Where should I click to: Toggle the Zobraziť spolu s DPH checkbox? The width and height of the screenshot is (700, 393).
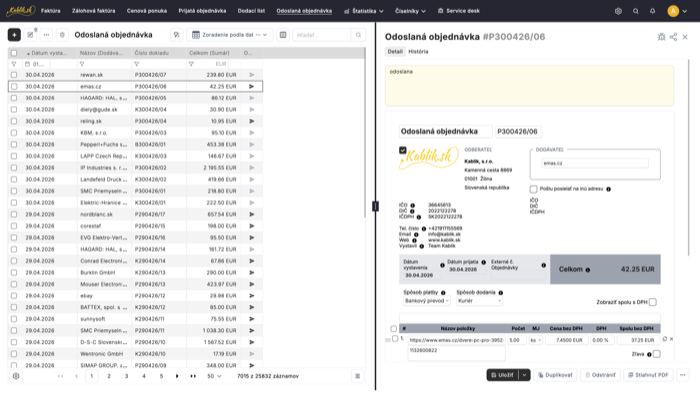[x=653, y=302]
